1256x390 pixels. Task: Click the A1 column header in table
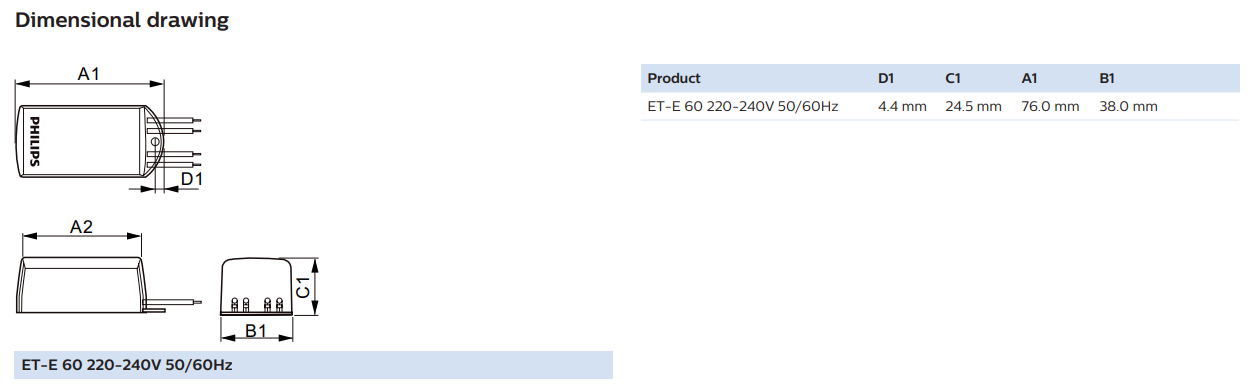click(1030, 78)
